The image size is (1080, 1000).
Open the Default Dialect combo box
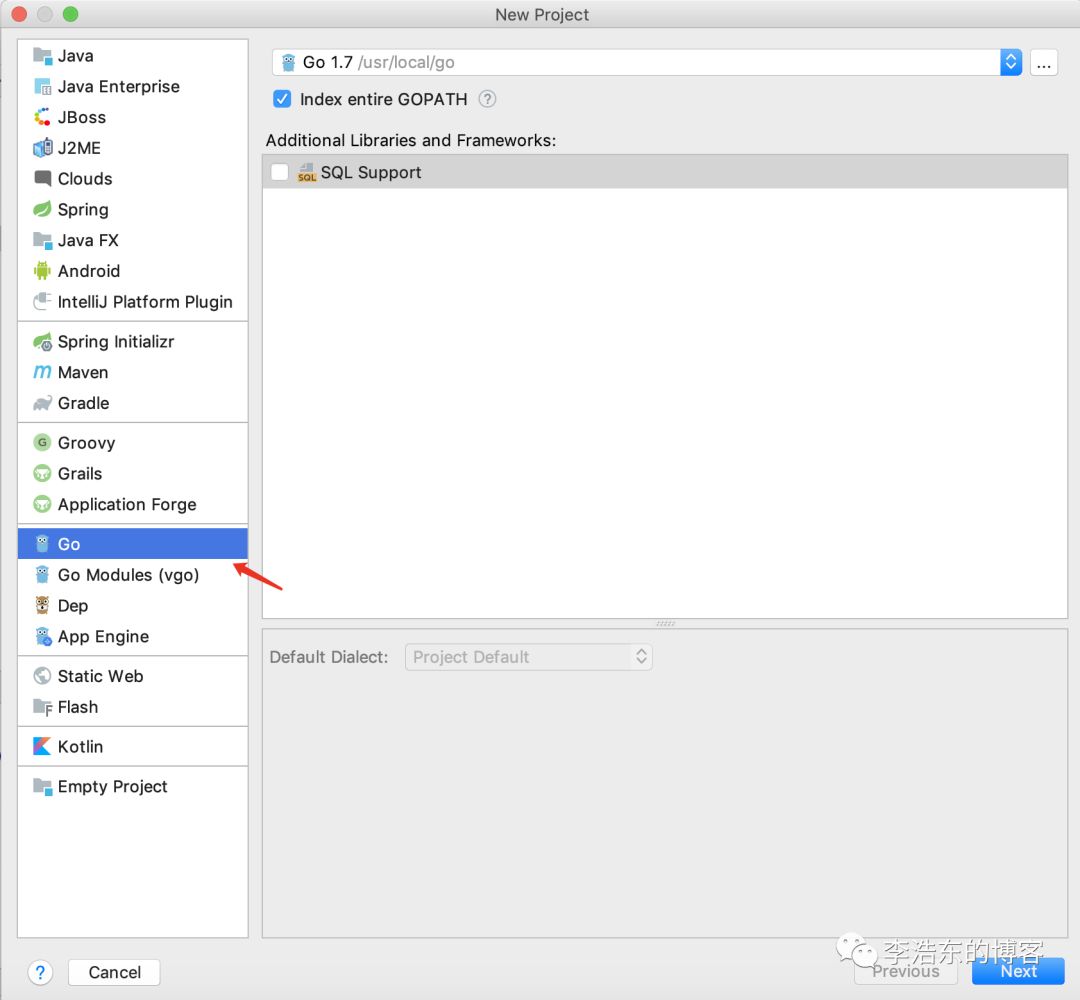(528, 657)
